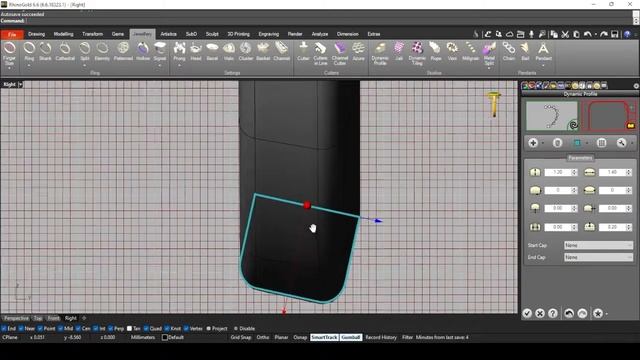Image resolution: width=640 pixels, height=360 pixels.
Task: Select the Azure tool
Action: click(x=358, y=52)
